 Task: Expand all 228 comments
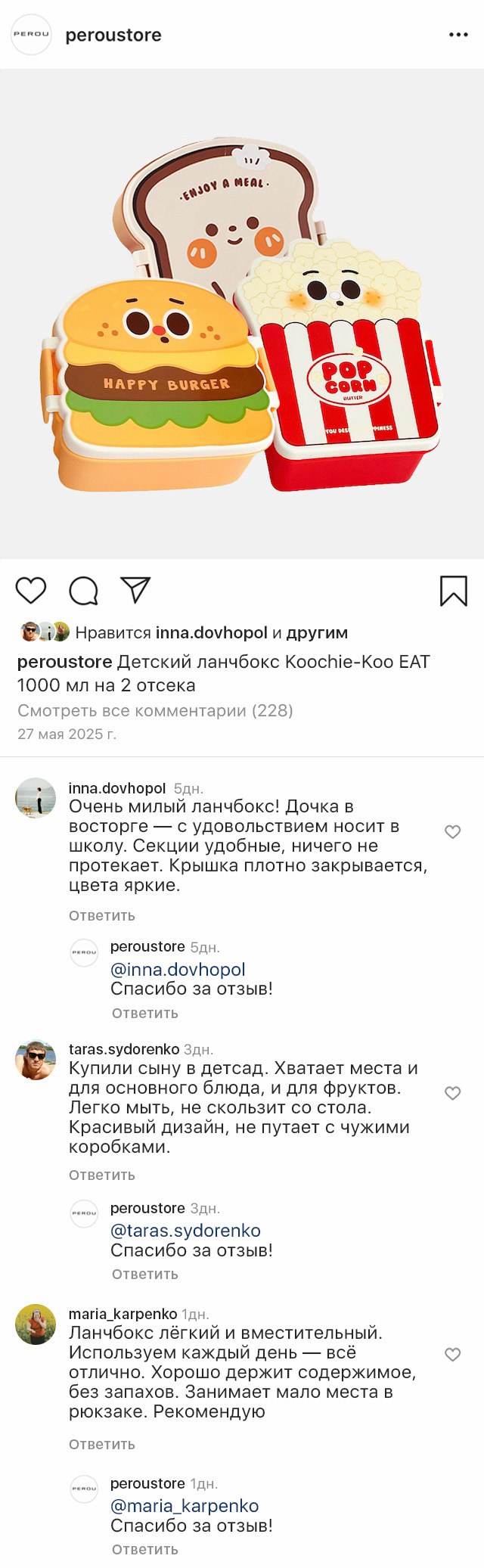pos(155,710)
